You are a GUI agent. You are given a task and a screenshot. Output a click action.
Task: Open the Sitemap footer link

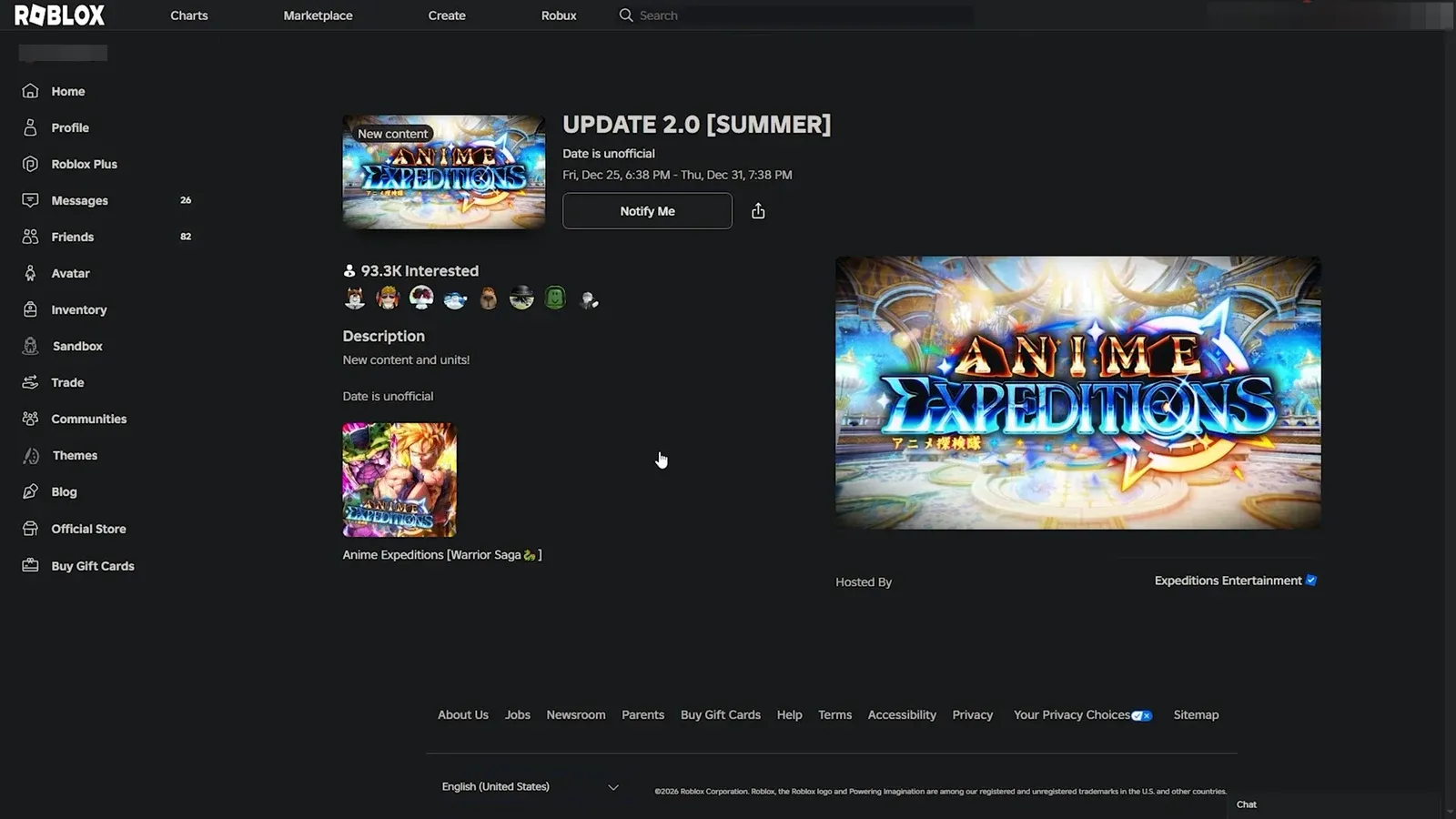coord(1196,715)
